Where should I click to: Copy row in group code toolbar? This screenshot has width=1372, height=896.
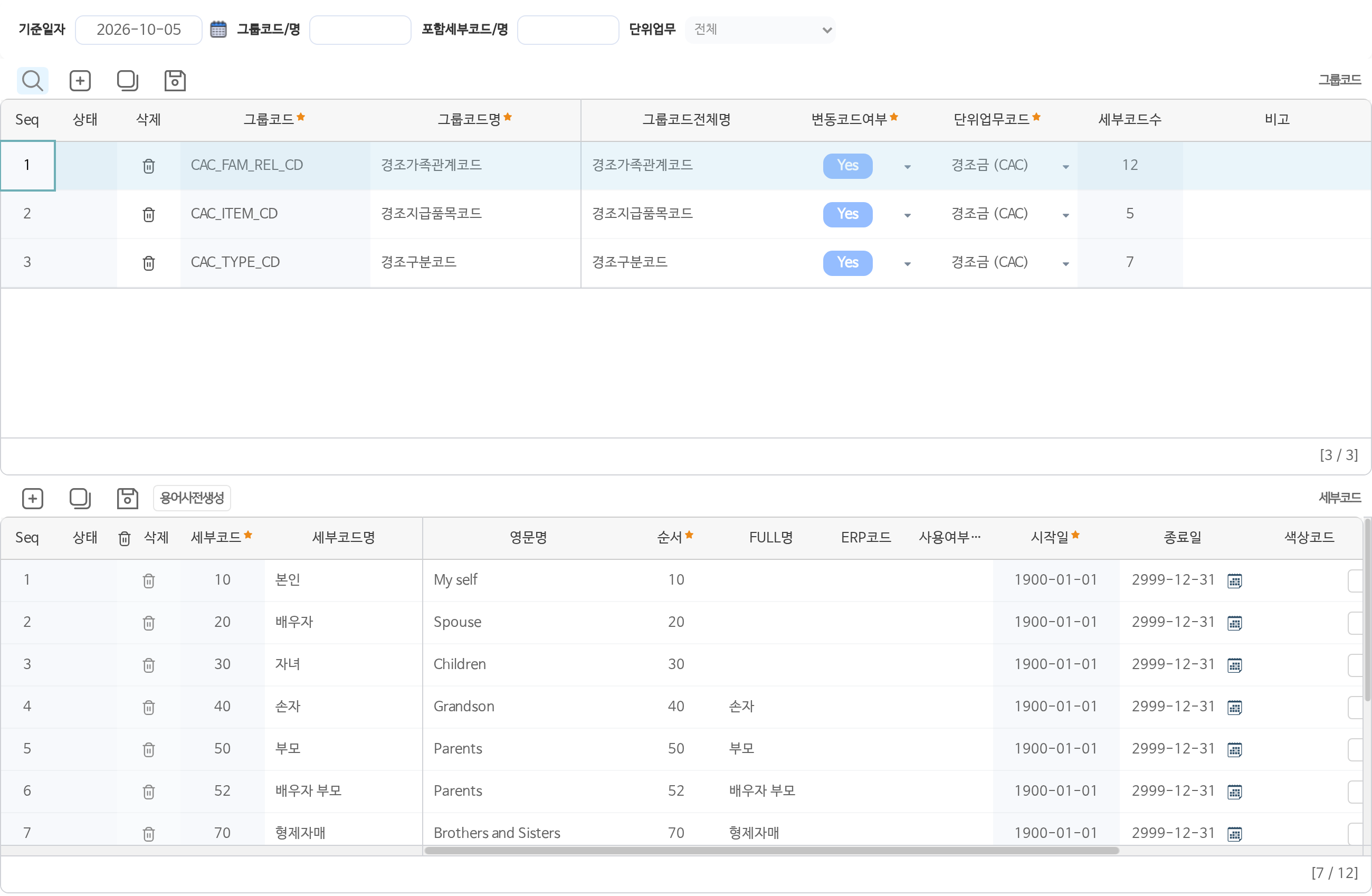(127, 81)
